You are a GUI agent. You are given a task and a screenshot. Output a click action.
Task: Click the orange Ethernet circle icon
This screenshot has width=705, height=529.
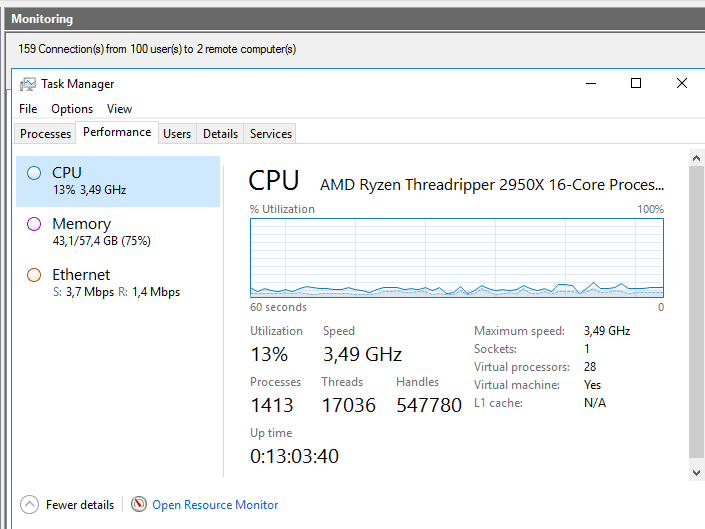click(34, 275)
